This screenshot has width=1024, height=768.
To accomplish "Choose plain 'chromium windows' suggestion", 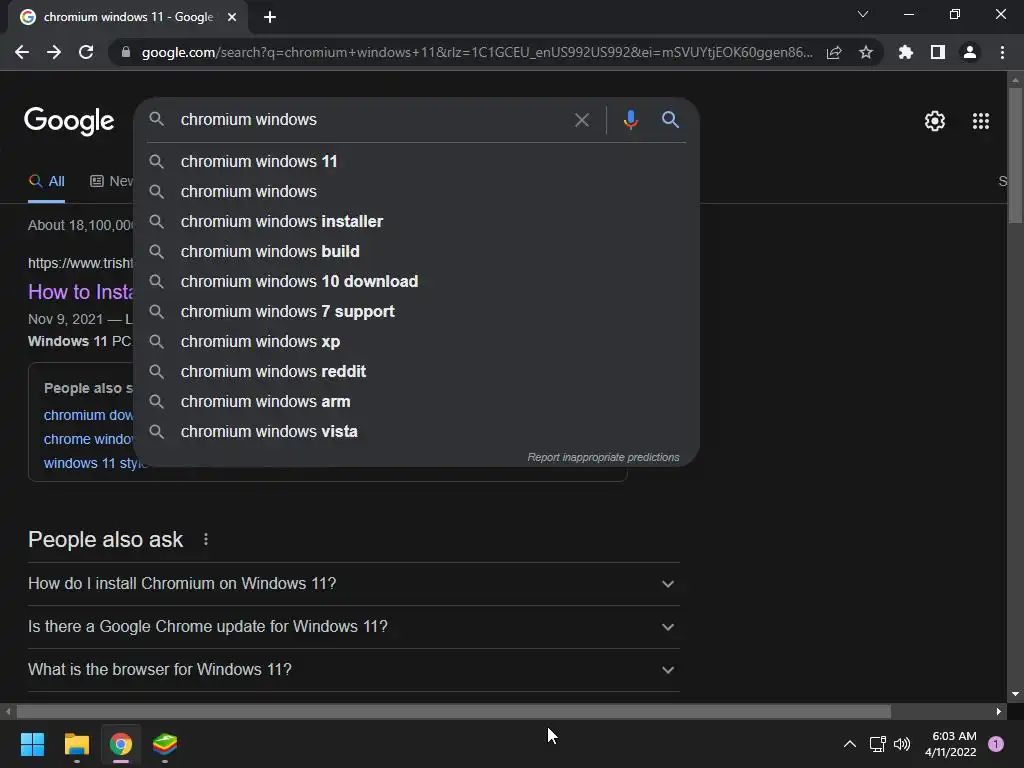I will point(416,191).
